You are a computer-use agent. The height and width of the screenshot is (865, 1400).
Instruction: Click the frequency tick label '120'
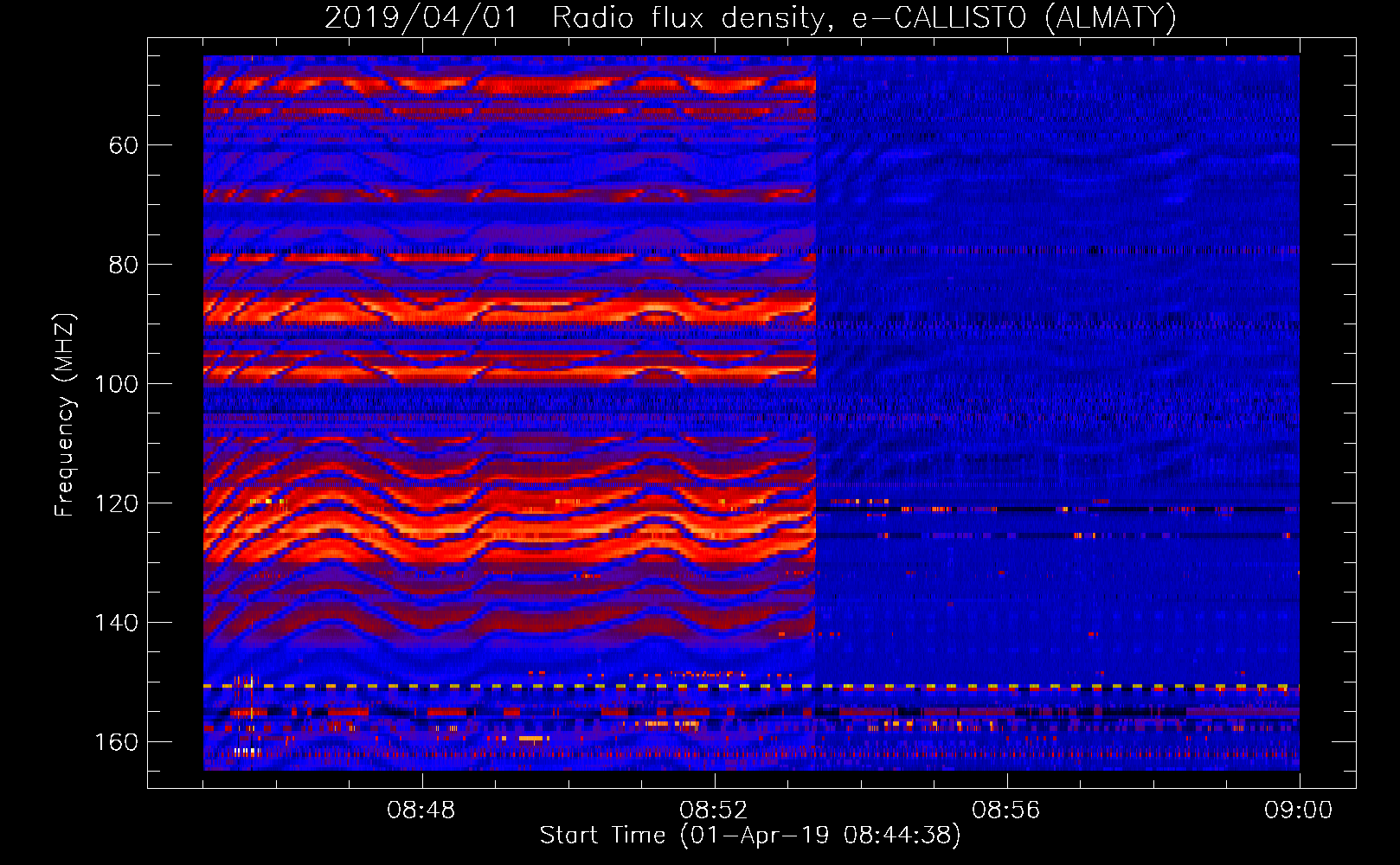pos(116,503)
